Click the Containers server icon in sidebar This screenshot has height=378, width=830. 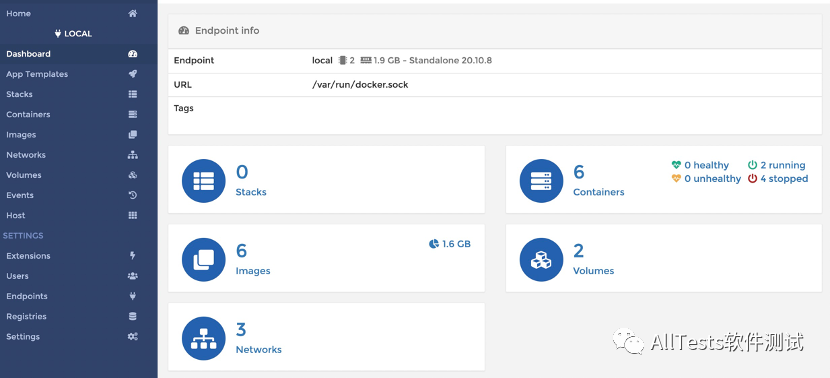click(x=133, y=114)
